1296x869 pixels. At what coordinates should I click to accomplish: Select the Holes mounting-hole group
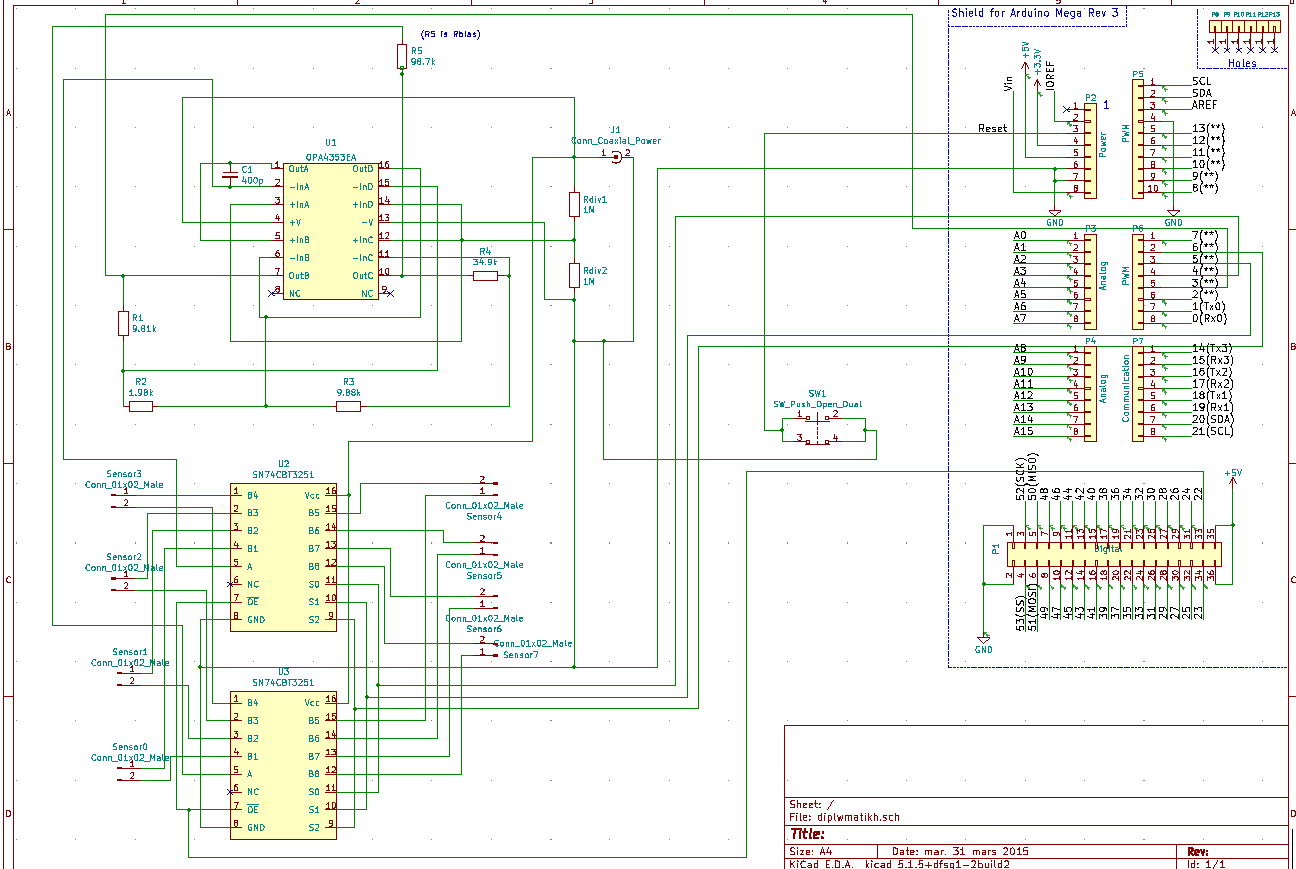coord(1242,37)
